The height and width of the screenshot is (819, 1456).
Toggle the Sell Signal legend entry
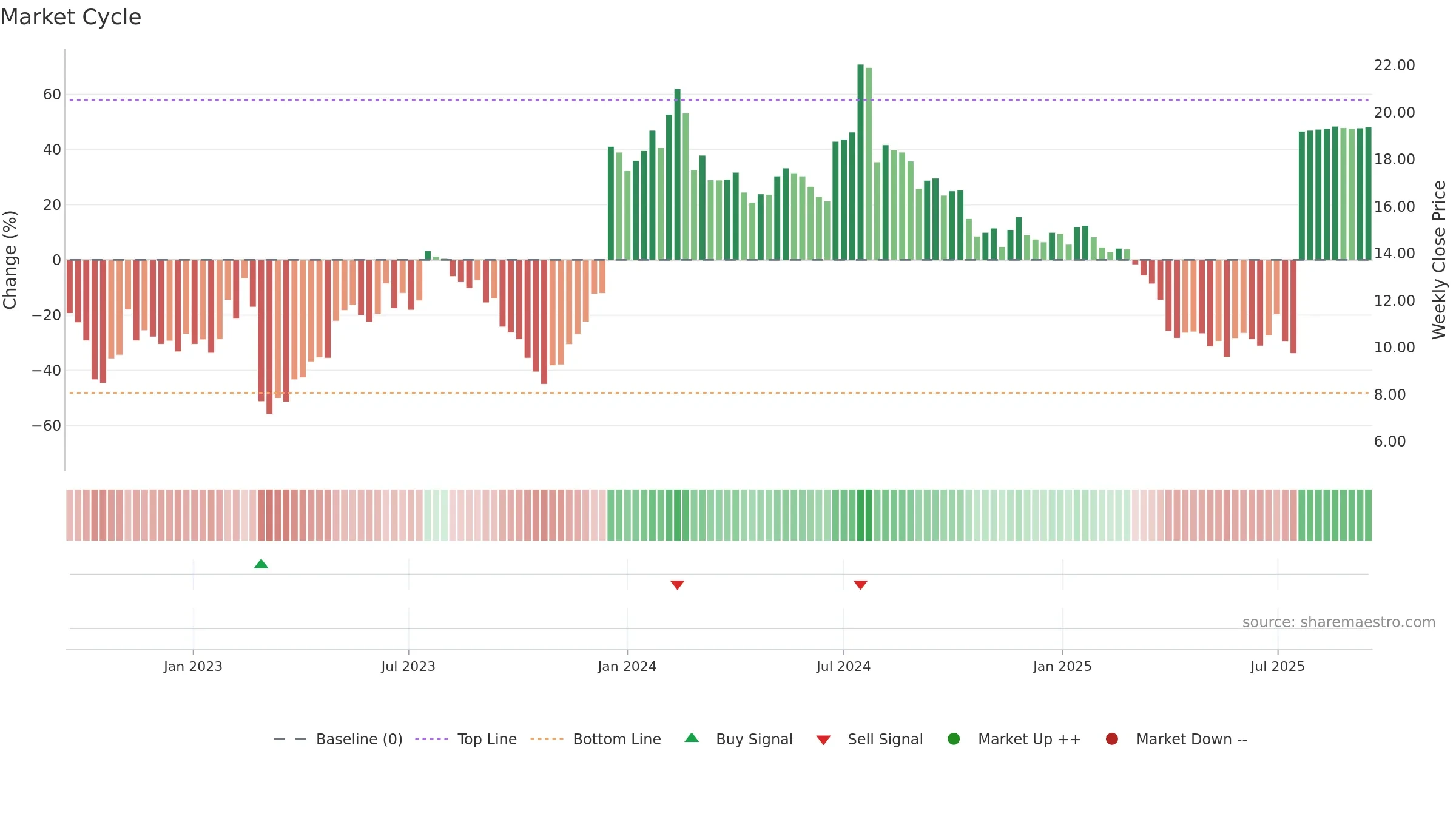click(x=869, y=739)
